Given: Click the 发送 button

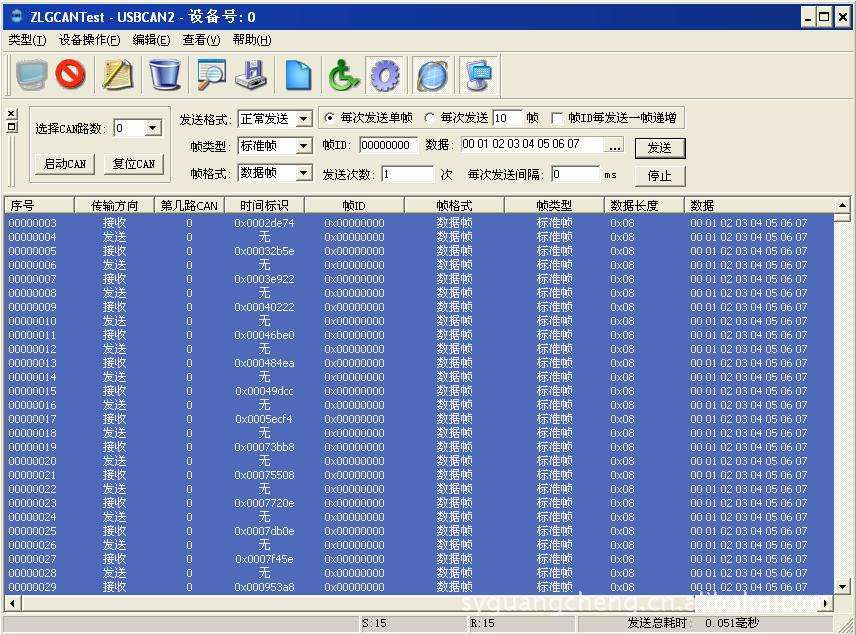Looking at the screenshot, I should point(659,147).
